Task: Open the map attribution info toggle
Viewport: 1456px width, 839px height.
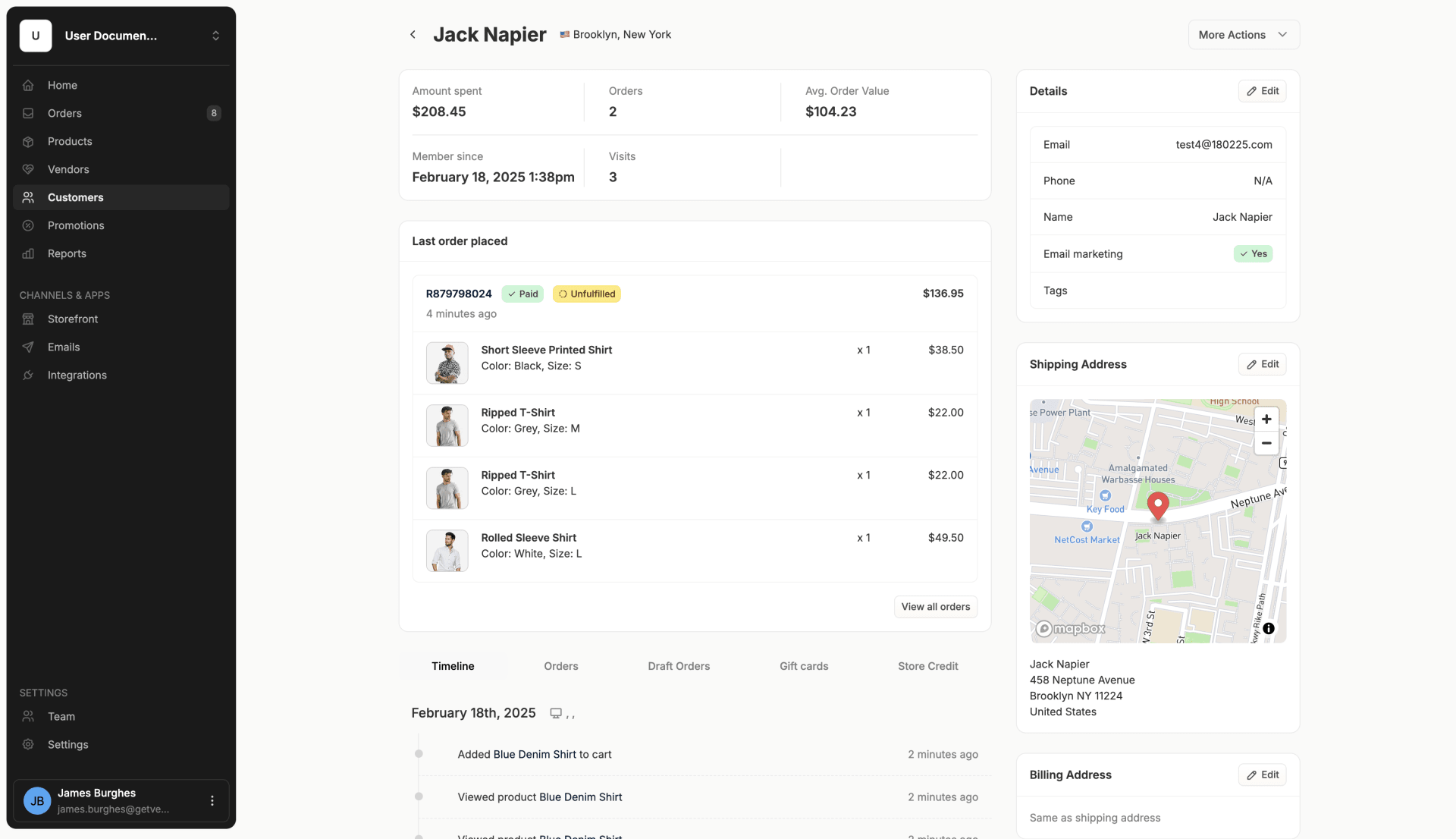Action: tap(1270, 629)
